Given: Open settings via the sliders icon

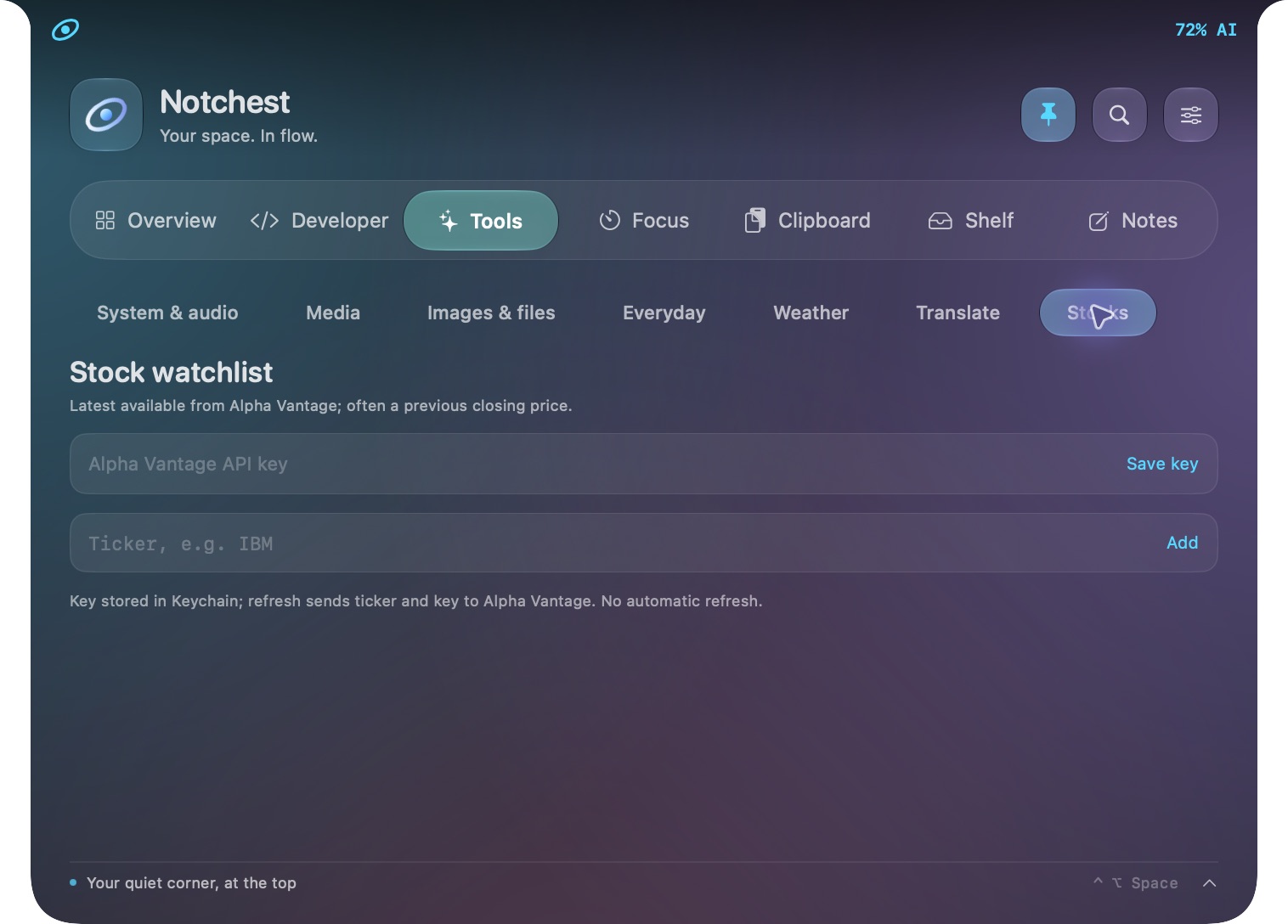Looking at the screenshot, I should tap(1191, 115).
